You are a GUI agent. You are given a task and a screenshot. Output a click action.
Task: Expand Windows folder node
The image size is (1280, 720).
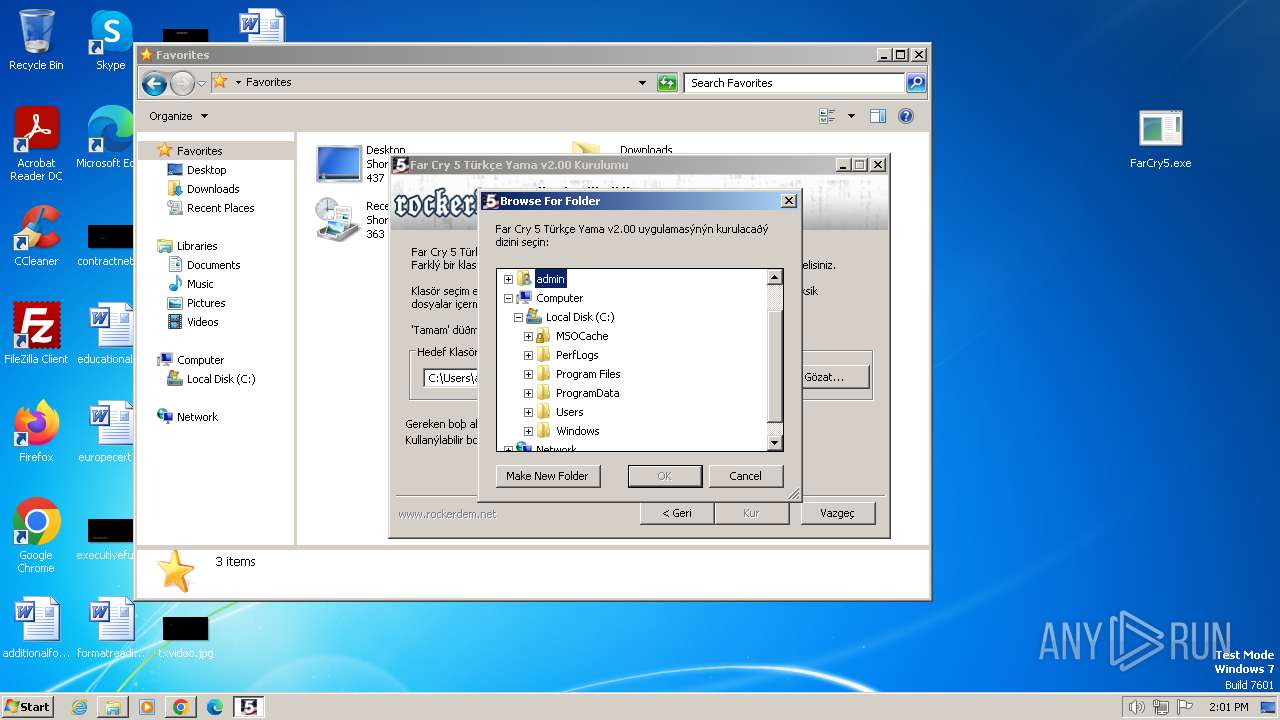[x=528, y=431]
